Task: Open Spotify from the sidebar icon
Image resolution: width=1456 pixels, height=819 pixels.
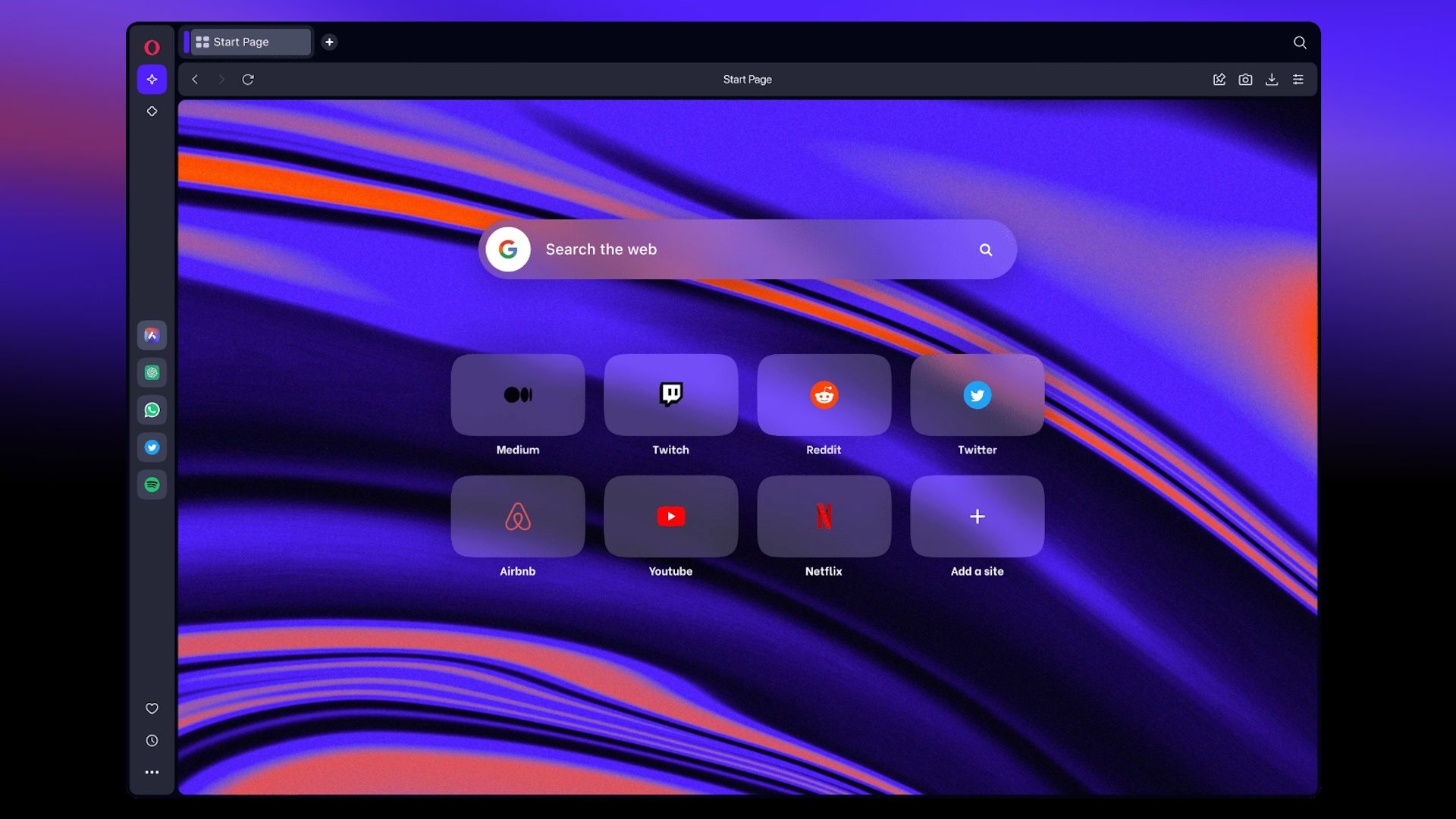Action: coord(152,484)
